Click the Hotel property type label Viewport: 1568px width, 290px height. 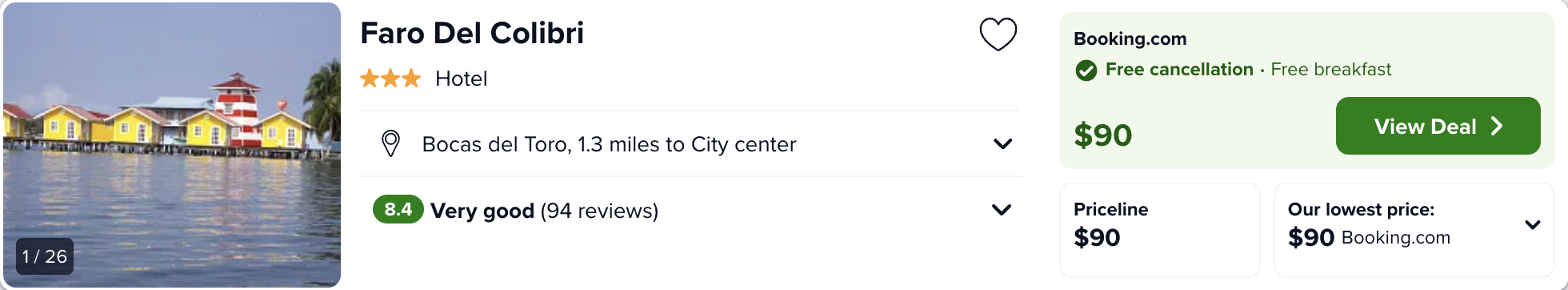[462, 79]
